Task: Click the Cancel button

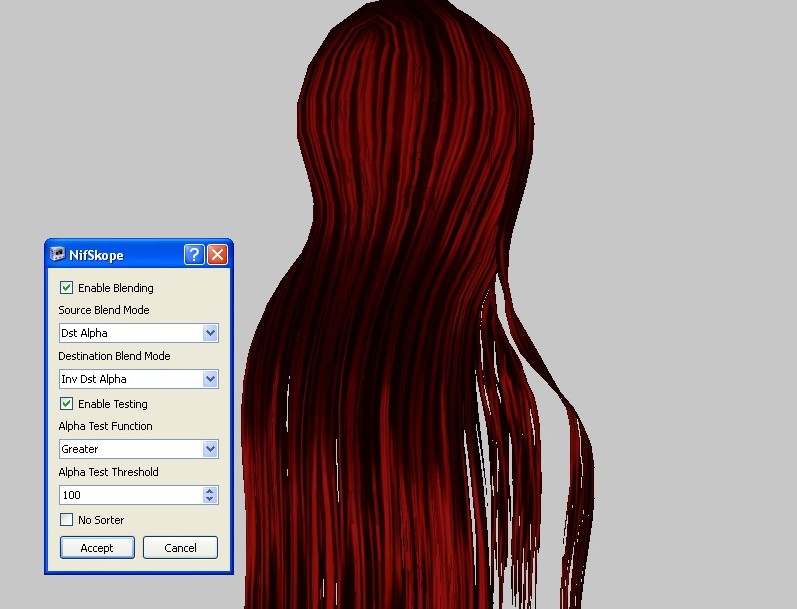Action: click(x=180, y=547)
